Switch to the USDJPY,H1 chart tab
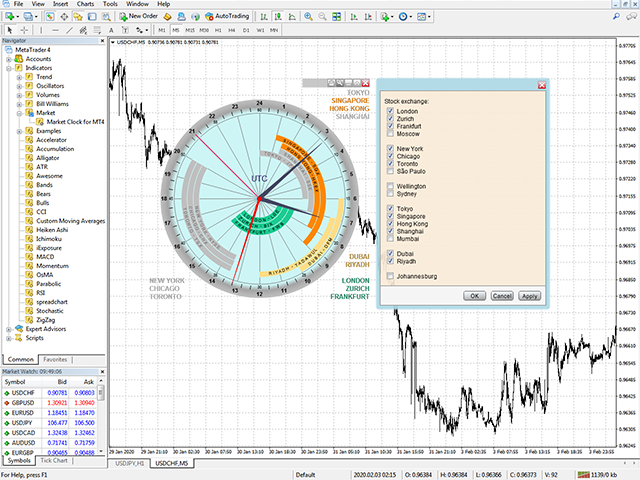The image size is (640, 480). (x=129, y=464)
